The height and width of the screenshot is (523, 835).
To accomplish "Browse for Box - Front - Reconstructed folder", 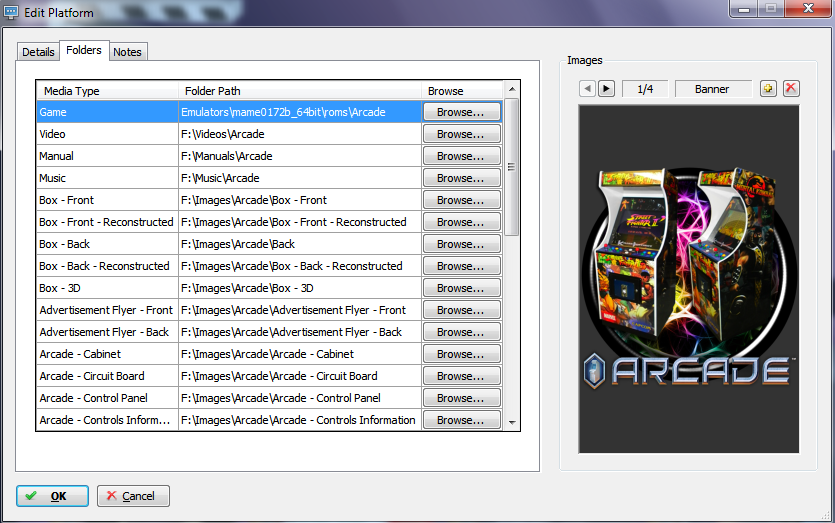I will pyautogui.click(x=462, y=222).
